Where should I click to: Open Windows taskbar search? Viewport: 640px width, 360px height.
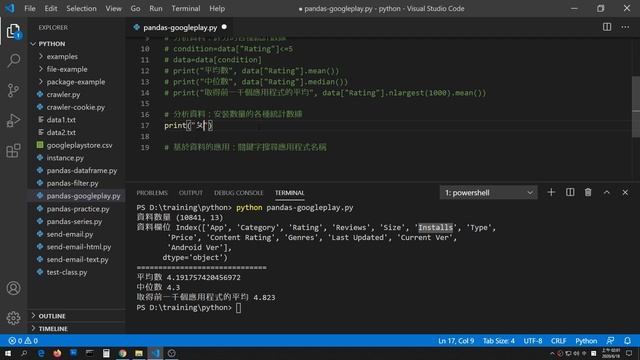click(x=24, y=353)
